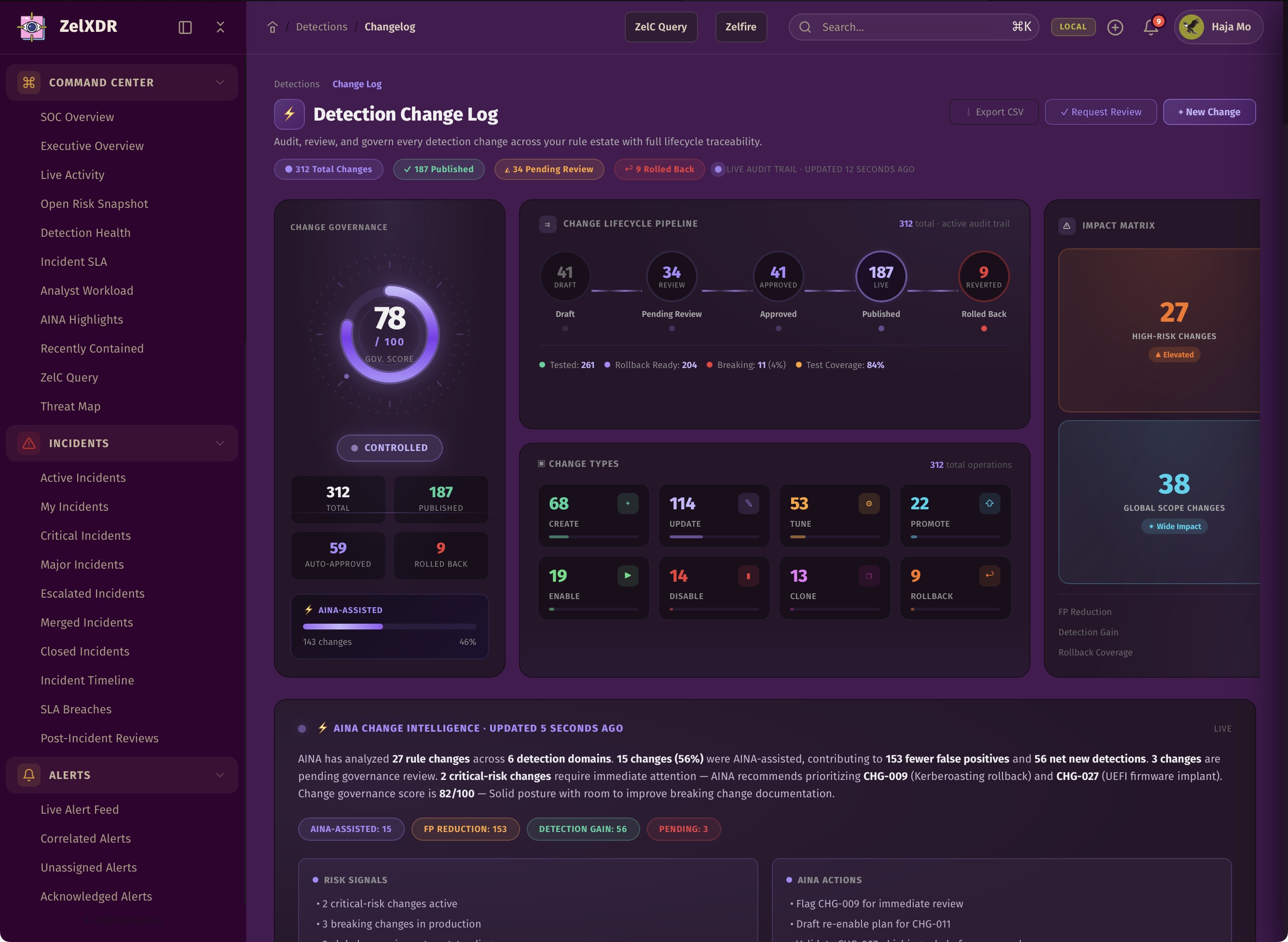The image size is (1288, 942).
Task: Collapse the Incidents sidebar section
Action: point(219,443)
